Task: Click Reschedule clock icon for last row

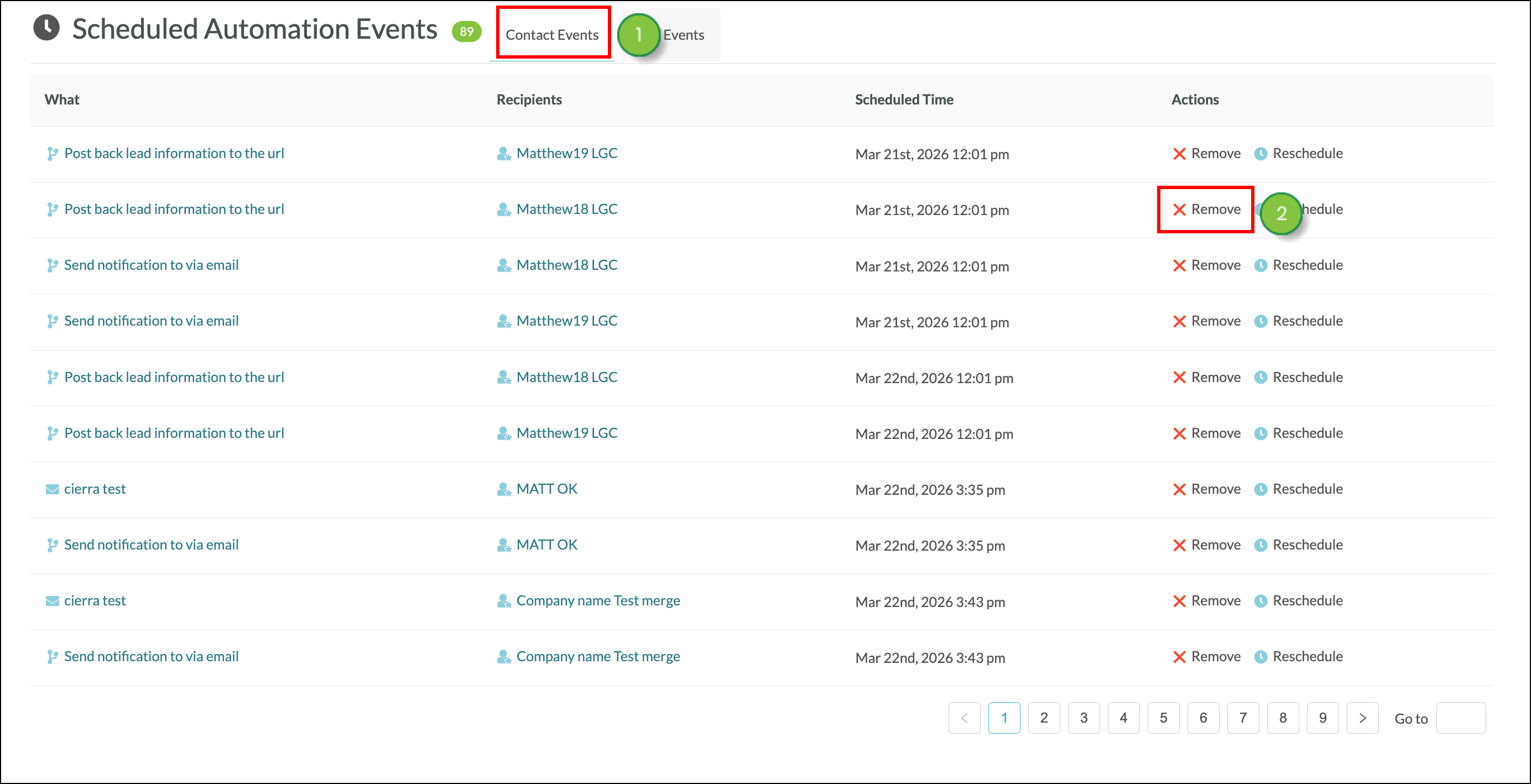Action: click(x=1260, y=656)
